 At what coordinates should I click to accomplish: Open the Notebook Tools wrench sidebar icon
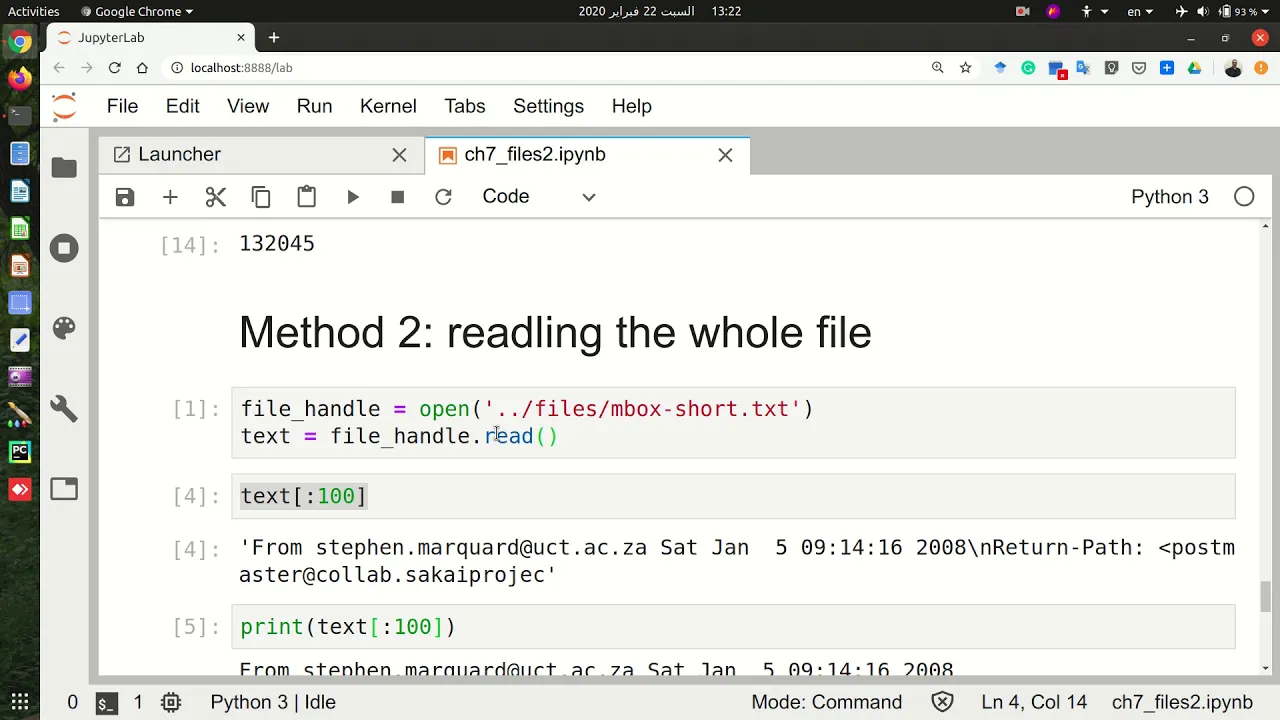(x=64, y=409)
